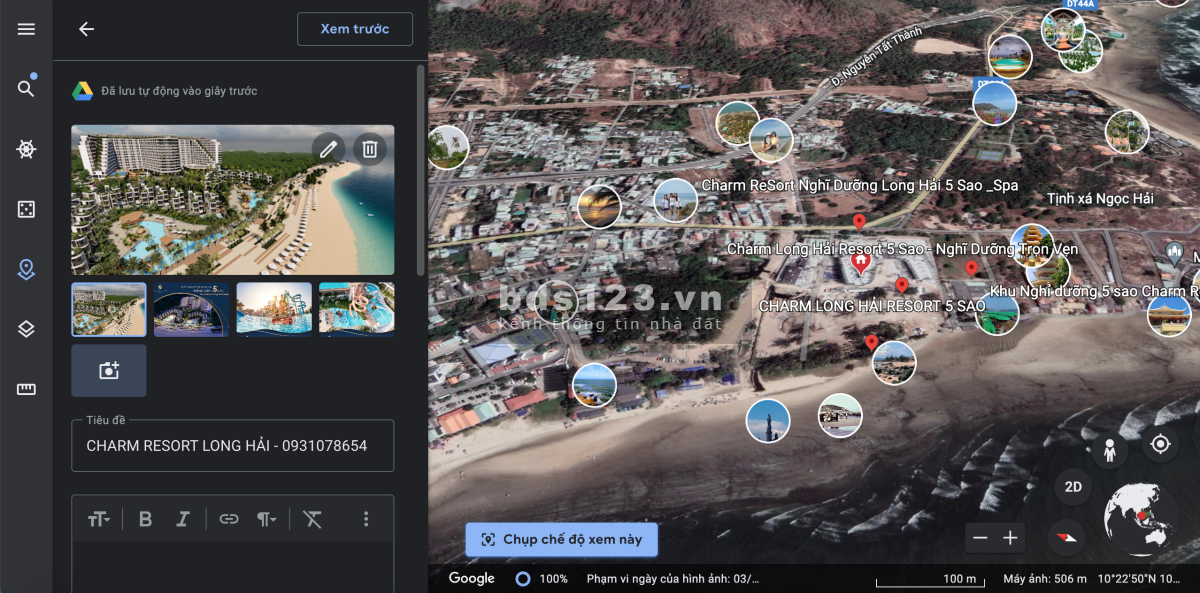The width and height of the screenshot is (1200, 593).
Task: Click into the description text editor area
Action: coord(232,566)
